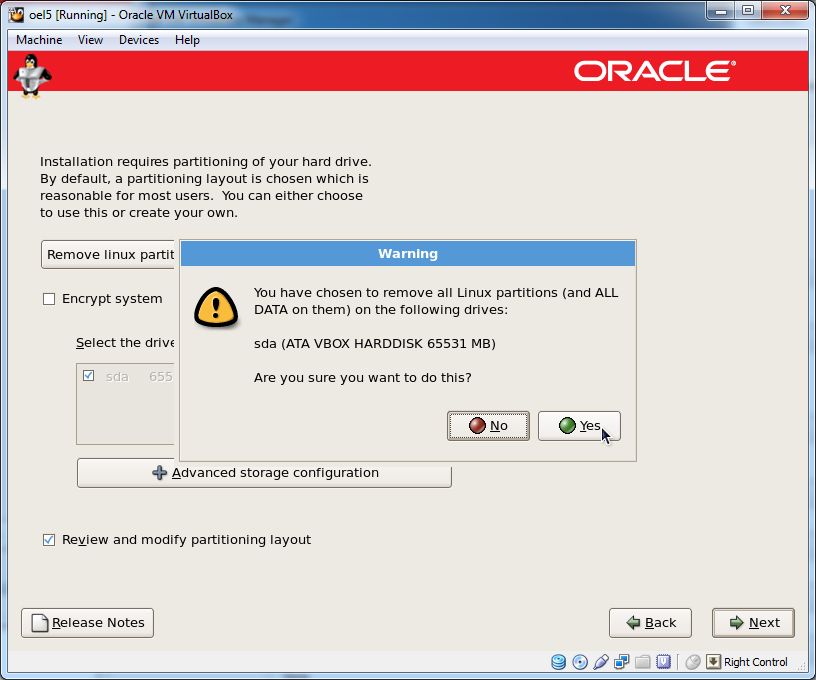The width and height of the screenshot is (816, 680).
Task: Click the virtualization chip status icon
Action: tap(664, 662)
